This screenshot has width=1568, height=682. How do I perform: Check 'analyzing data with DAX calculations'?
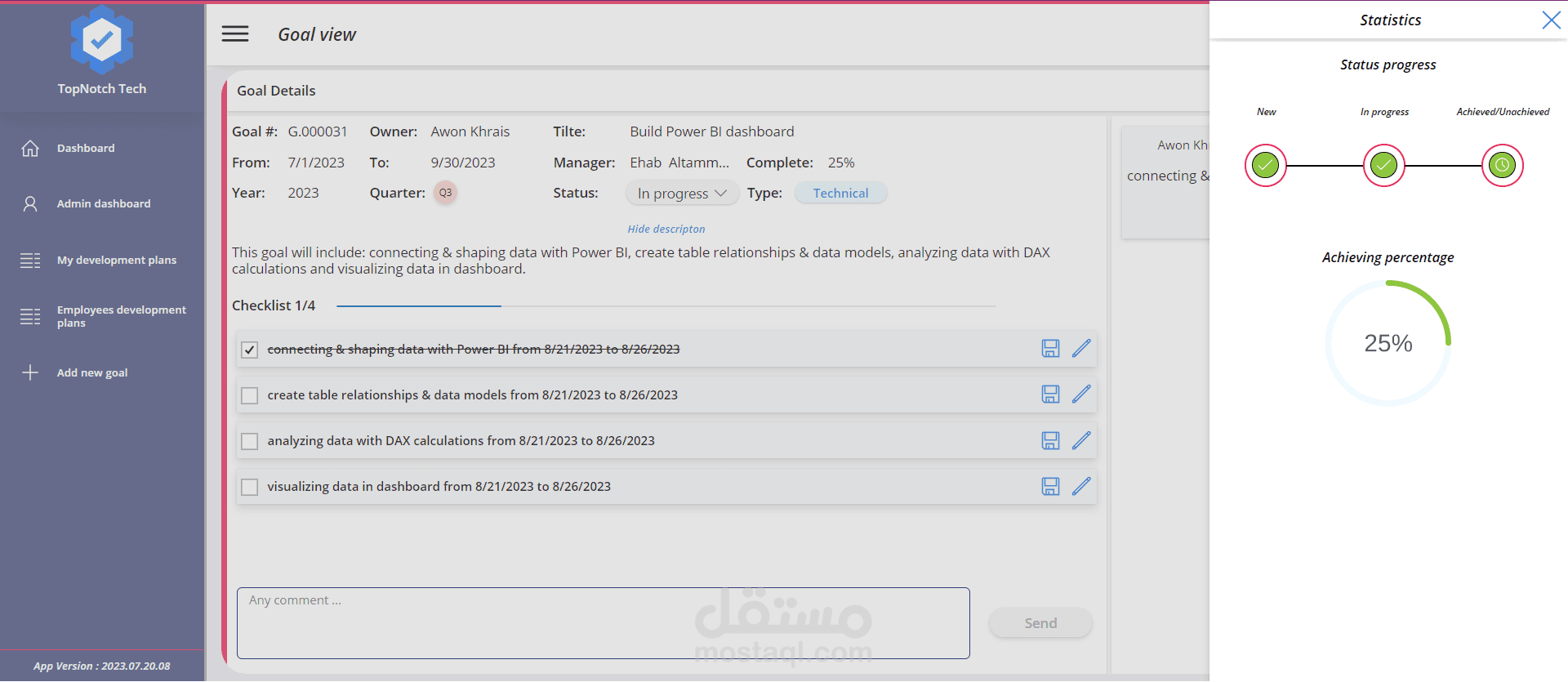click(x=250, y=441)
